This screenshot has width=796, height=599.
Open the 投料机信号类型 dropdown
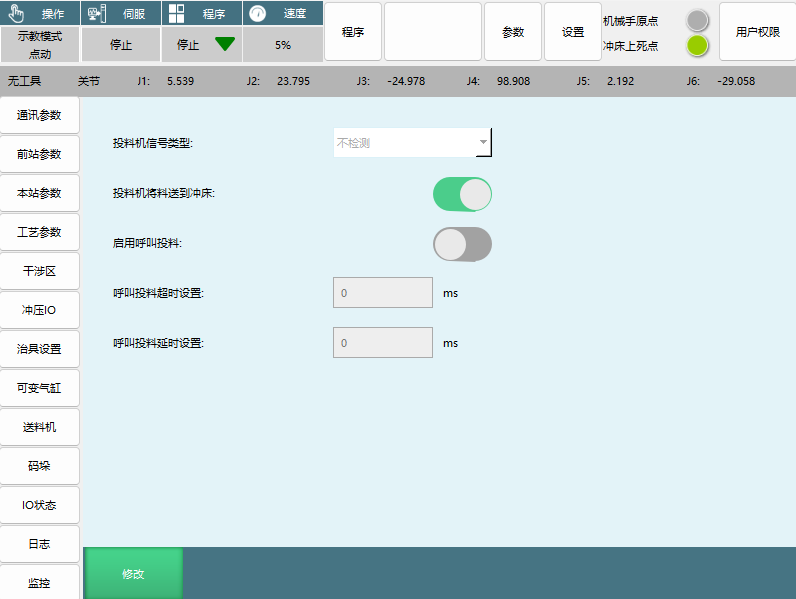point(412,143)
